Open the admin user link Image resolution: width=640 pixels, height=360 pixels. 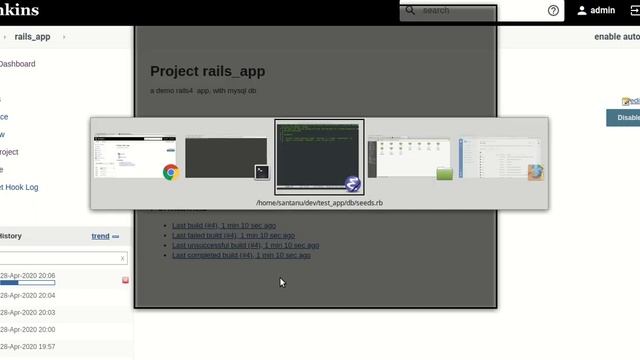[x=602, y=11]
